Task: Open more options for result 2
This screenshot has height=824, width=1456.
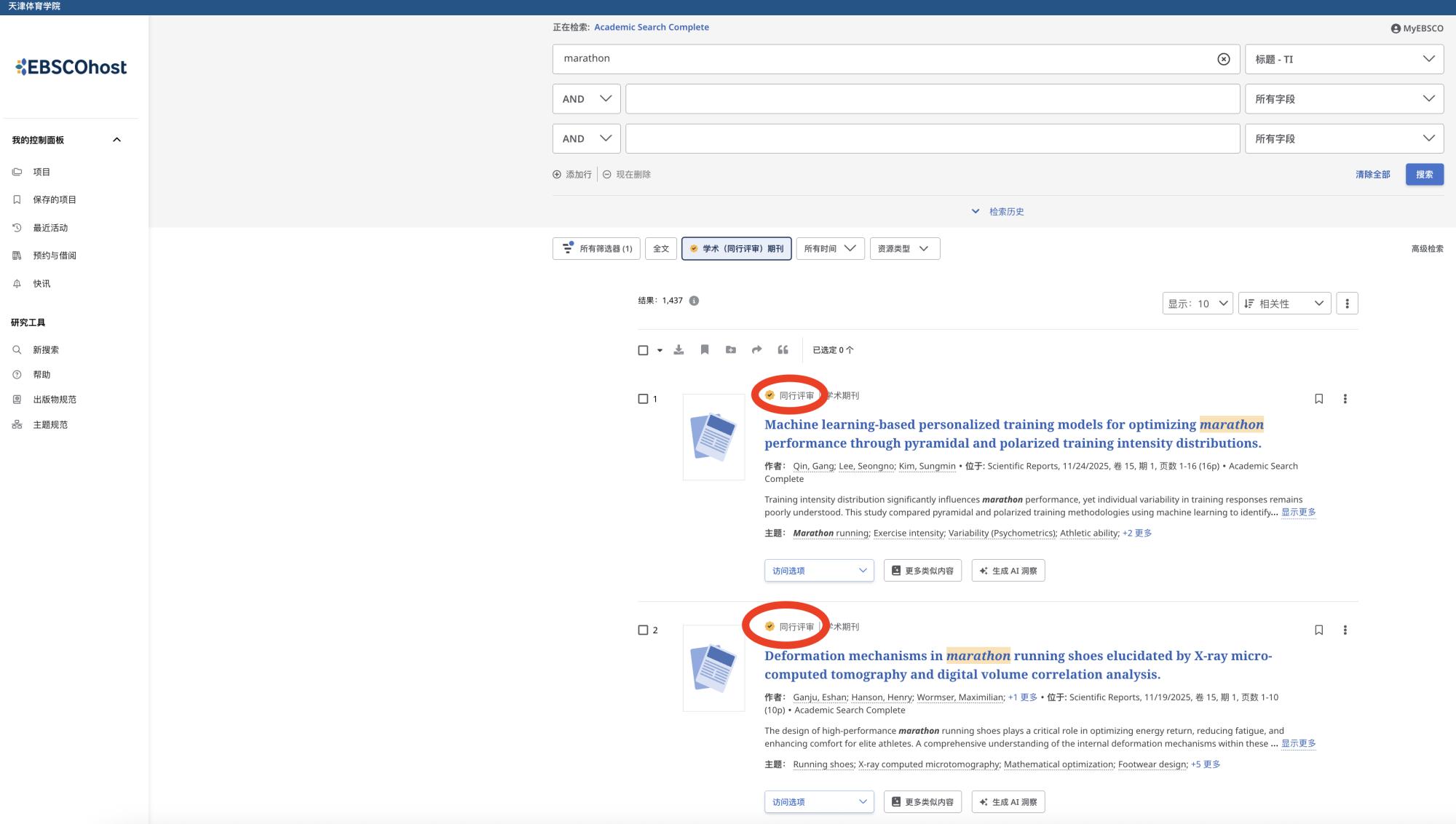Action: [1345, 630]
